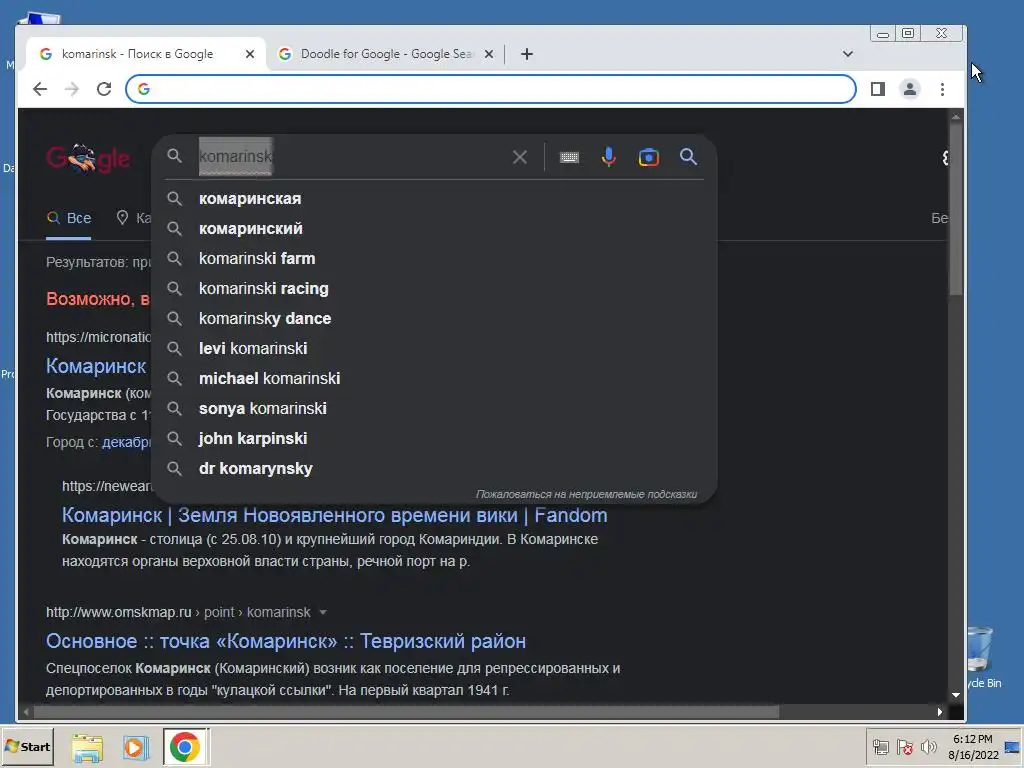Choose suggestion levi komarinski

[x=434, y=349]
